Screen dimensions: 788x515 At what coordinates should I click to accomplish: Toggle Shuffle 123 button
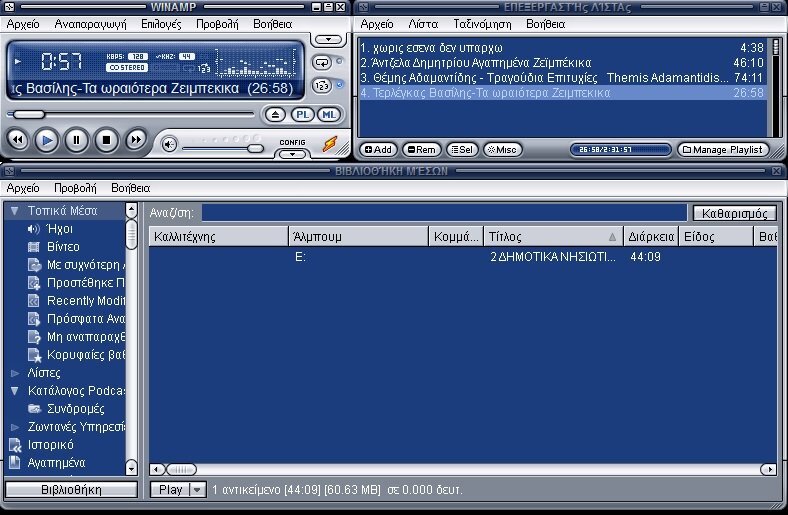coord(322,86)
